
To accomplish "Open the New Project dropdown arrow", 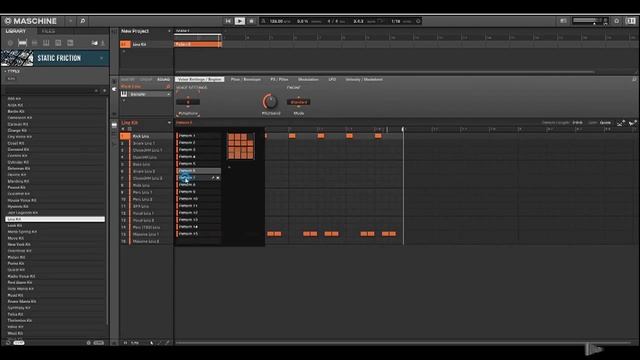I will coord(169,31).
